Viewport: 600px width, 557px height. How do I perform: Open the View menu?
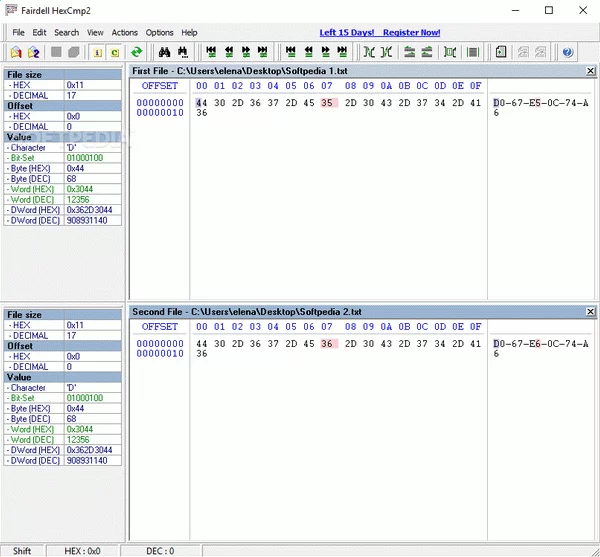point(95,33)
